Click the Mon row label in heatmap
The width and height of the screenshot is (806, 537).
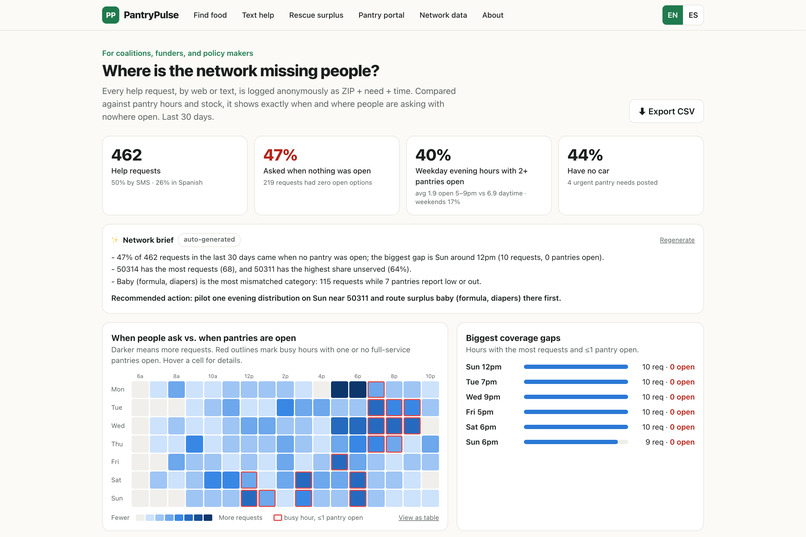pyautogui.click(x=118, y=390)
